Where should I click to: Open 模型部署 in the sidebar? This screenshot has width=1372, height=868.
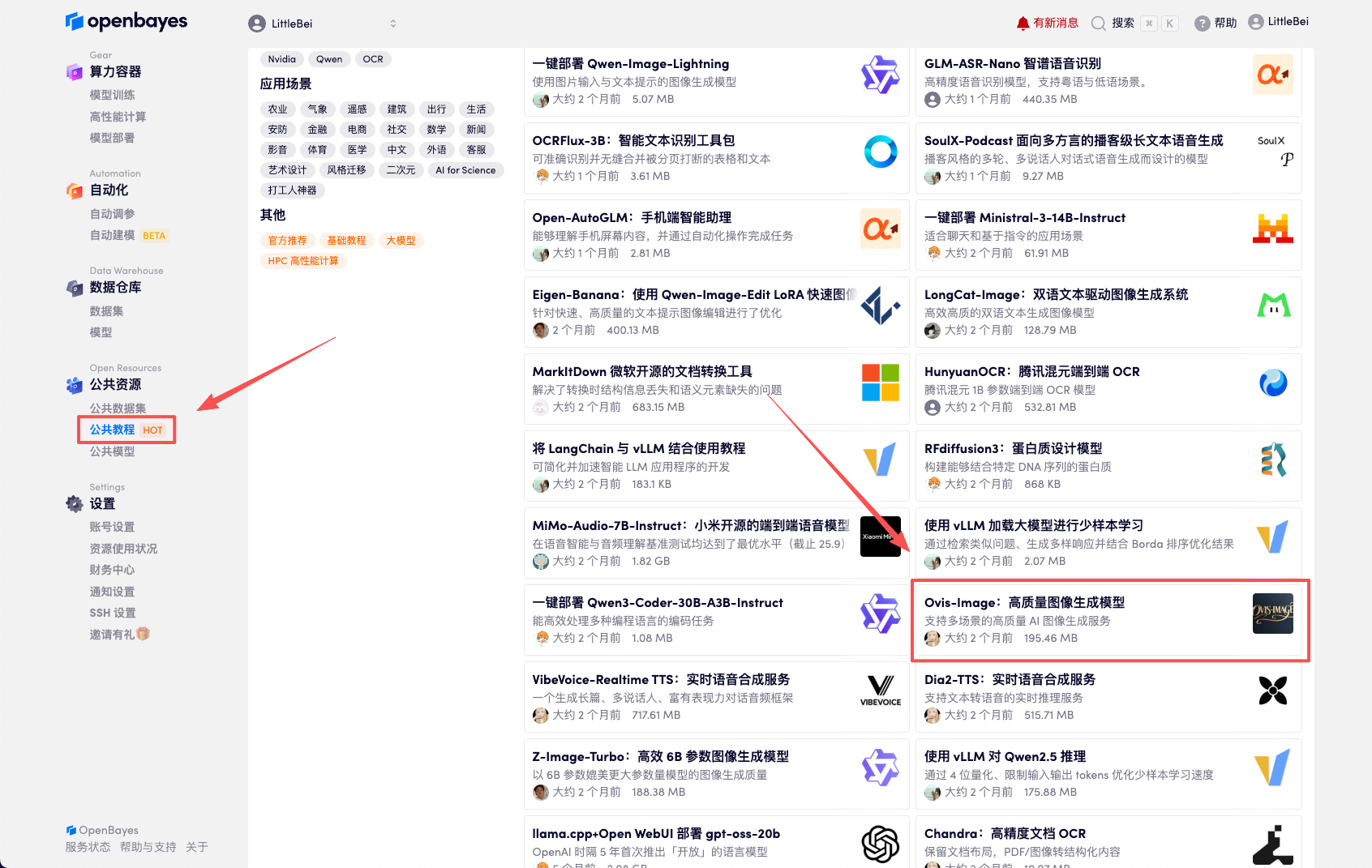pos(112,138)
